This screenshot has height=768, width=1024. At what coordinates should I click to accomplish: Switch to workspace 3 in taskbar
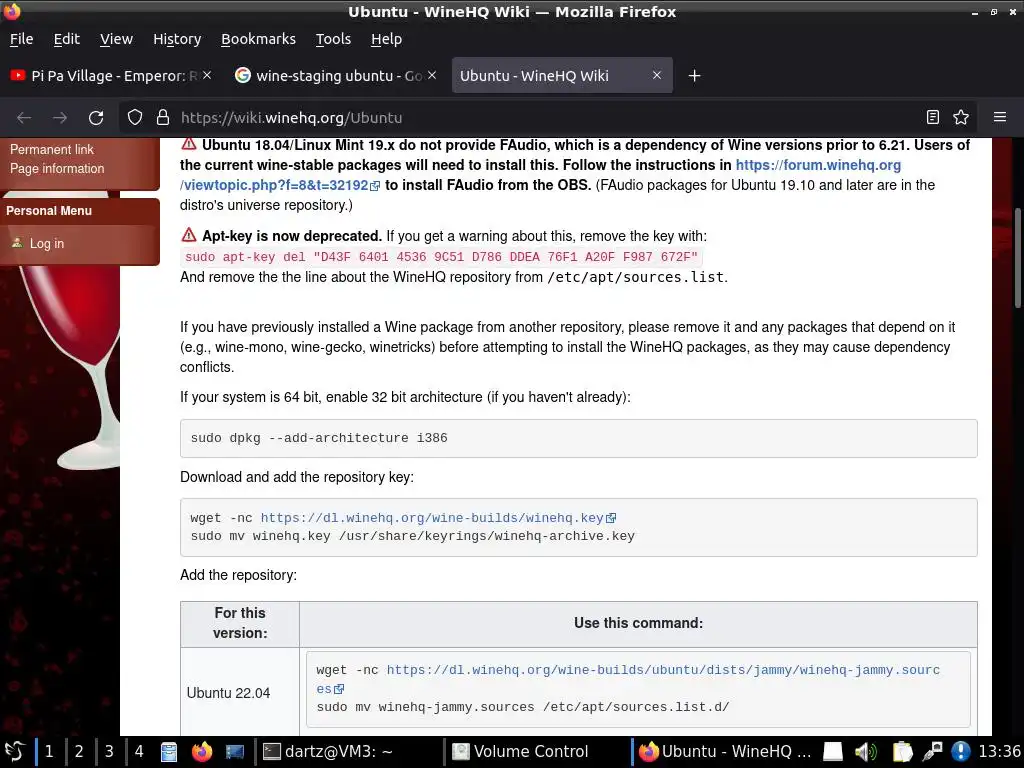(109, 752)
